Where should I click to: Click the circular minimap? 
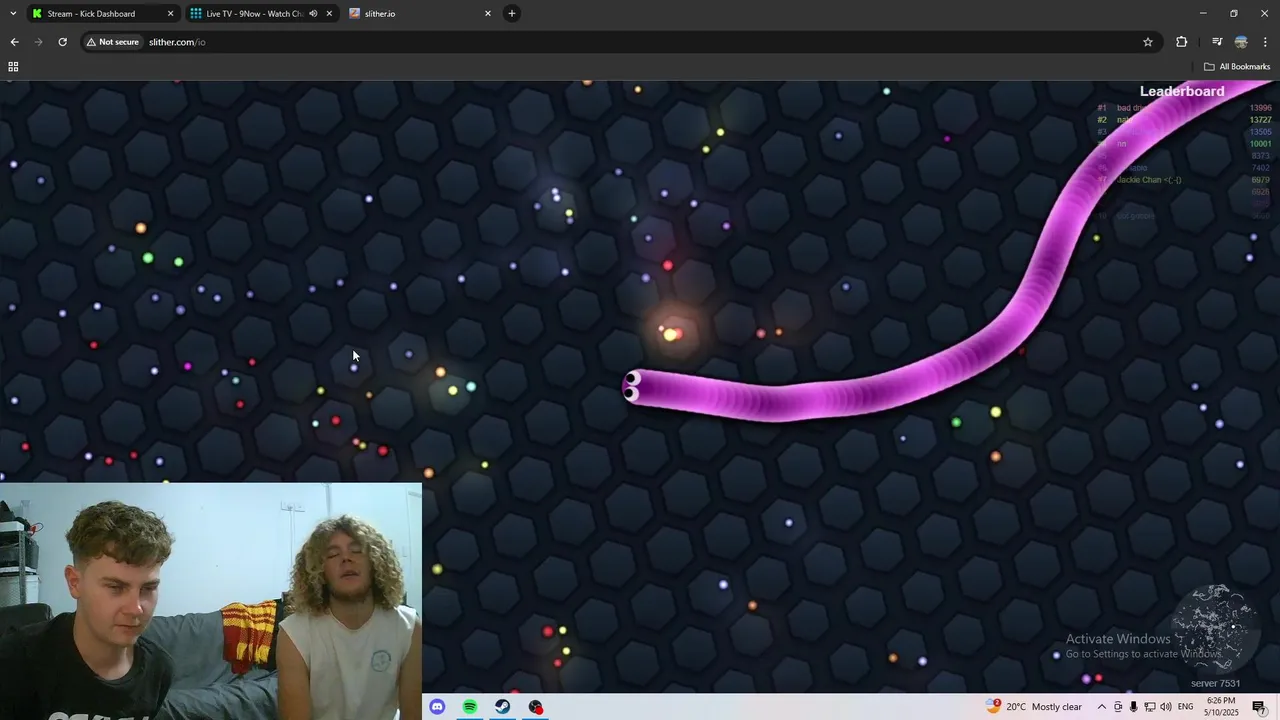(1213, 628)
